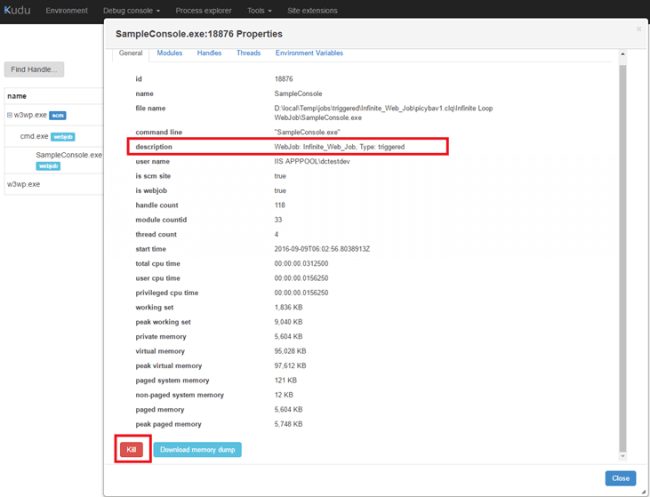The height and width of the screenshot is (497, 650).
Task: Click the process id value 18876
Action: (x=284, y=79)
